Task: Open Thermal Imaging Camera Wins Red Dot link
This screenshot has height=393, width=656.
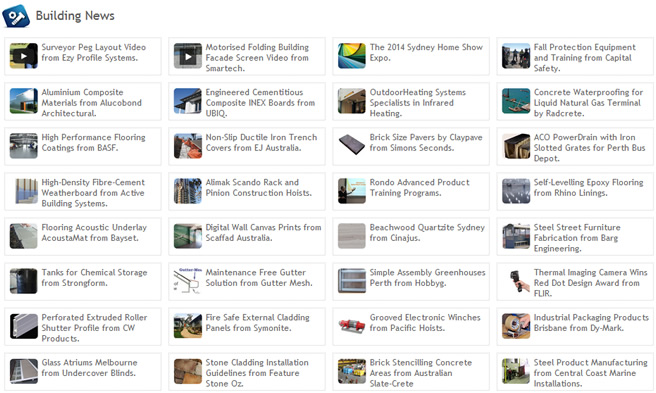Action: point(590,283)
